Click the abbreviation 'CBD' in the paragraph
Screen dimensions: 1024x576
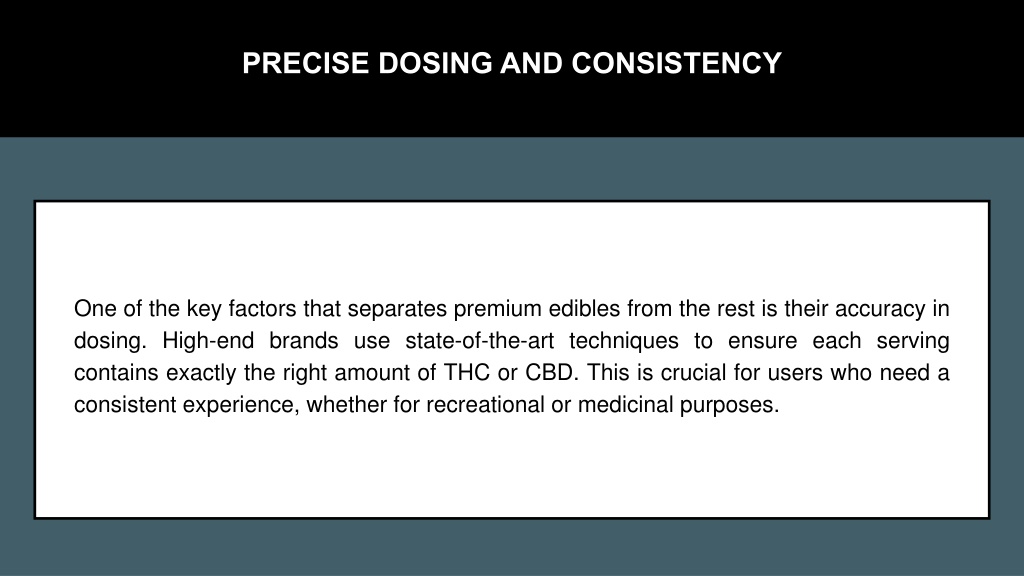tap(549, 373)
